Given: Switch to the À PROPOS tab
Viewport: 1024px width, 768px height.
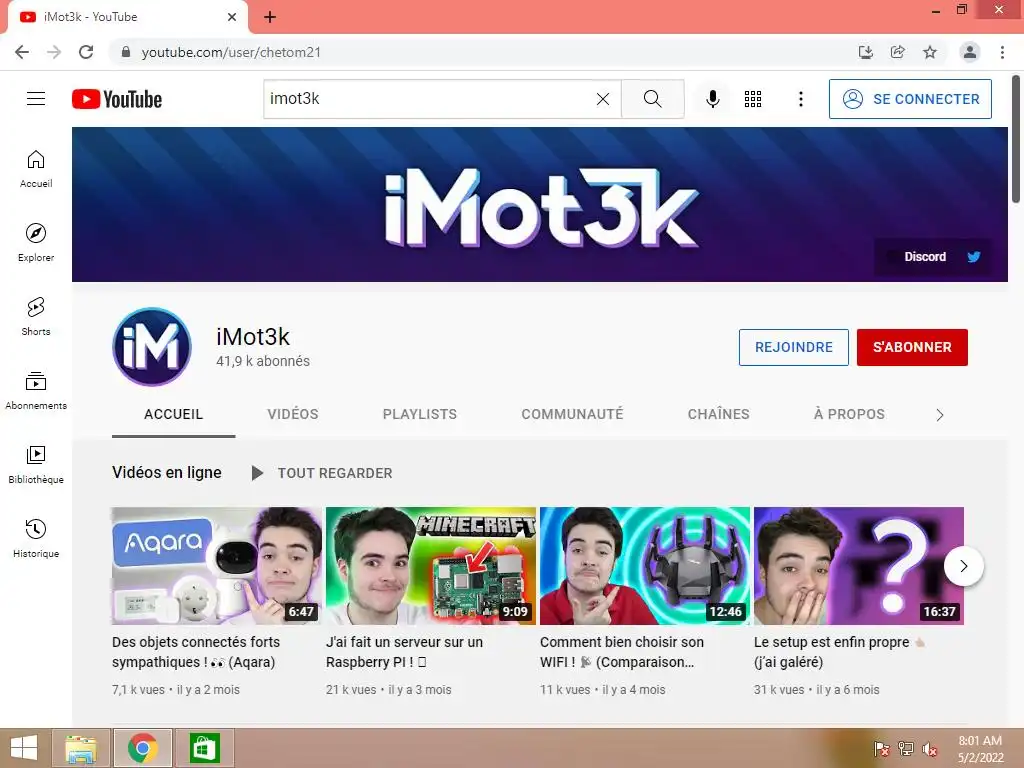Looking at the screenshot, I should pos(850,414).
